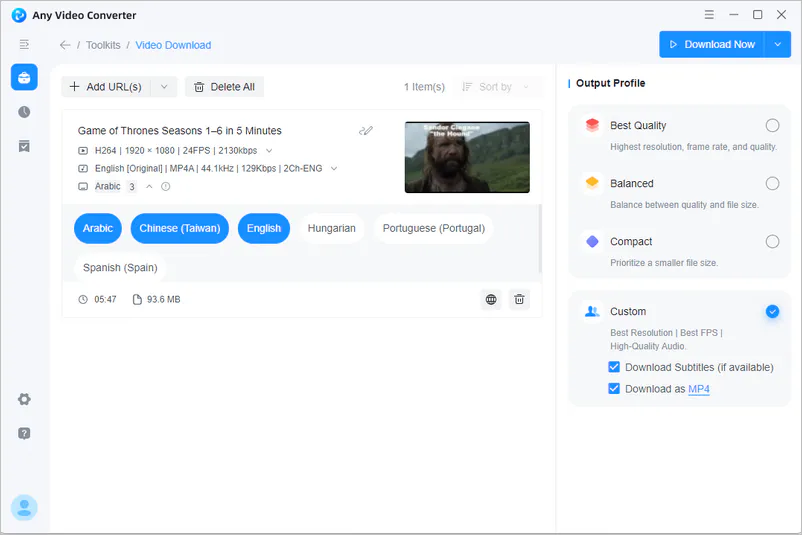Select Best Quality radio button
The width and height of the screenshot is (802, 535).
click(772, 125)
